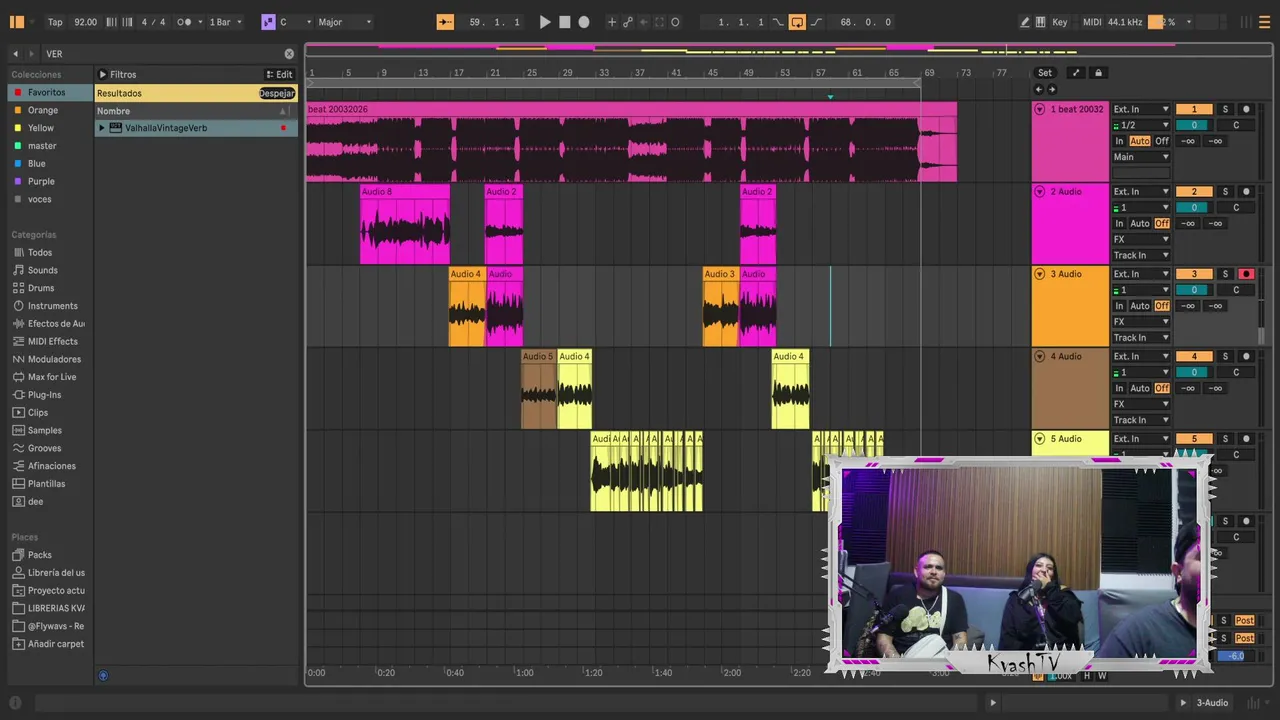The image size is (1280, 720).
Task: Toggle Draw Mode pencil icon
Action: [1025, 22]
